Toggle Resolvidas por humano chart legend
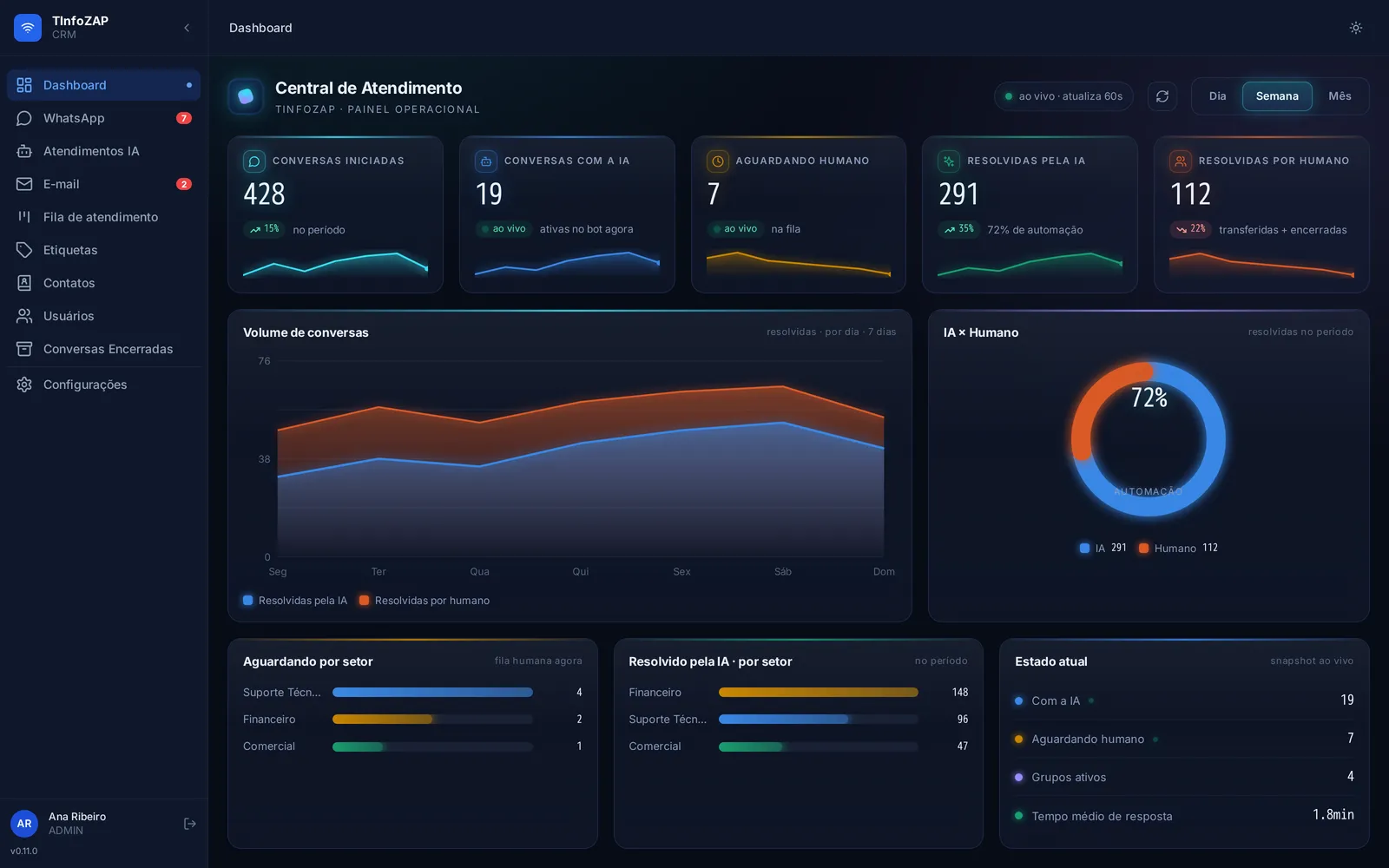This screenshot has height=868, width=1389. coord(425,601)
